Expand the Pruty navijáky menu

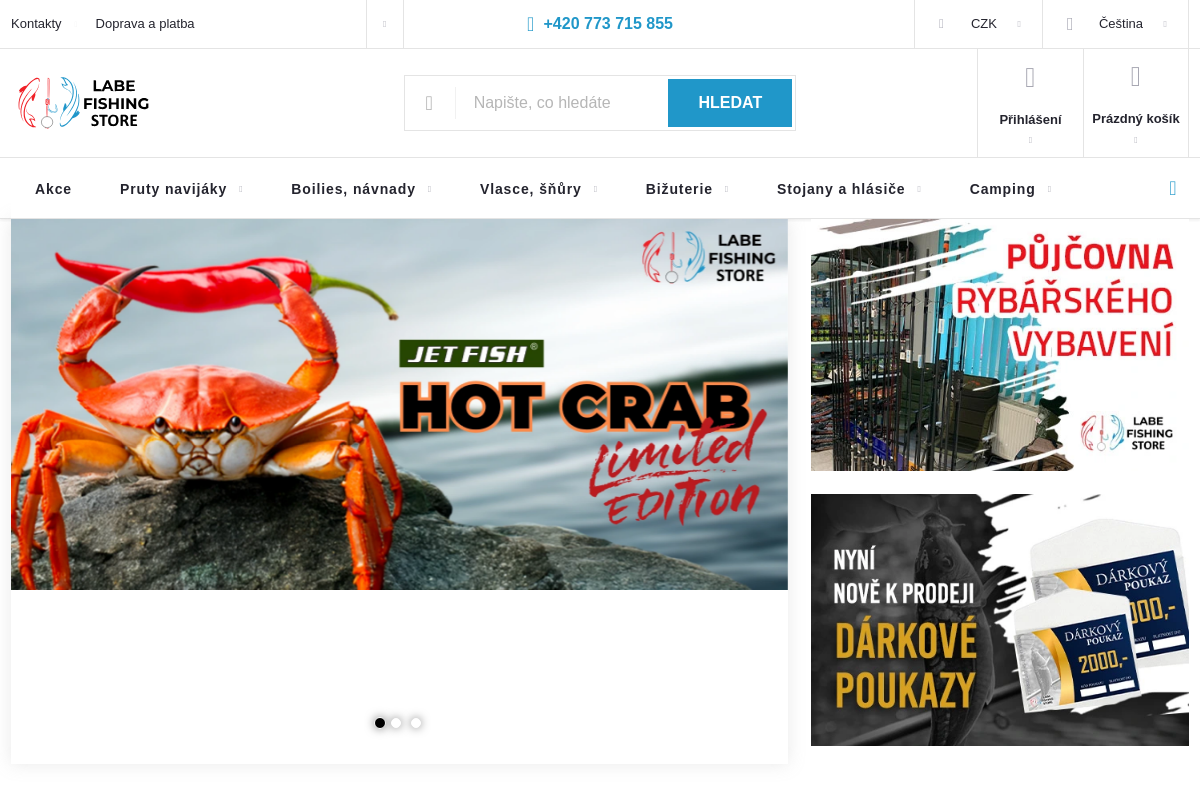(173, 189)
